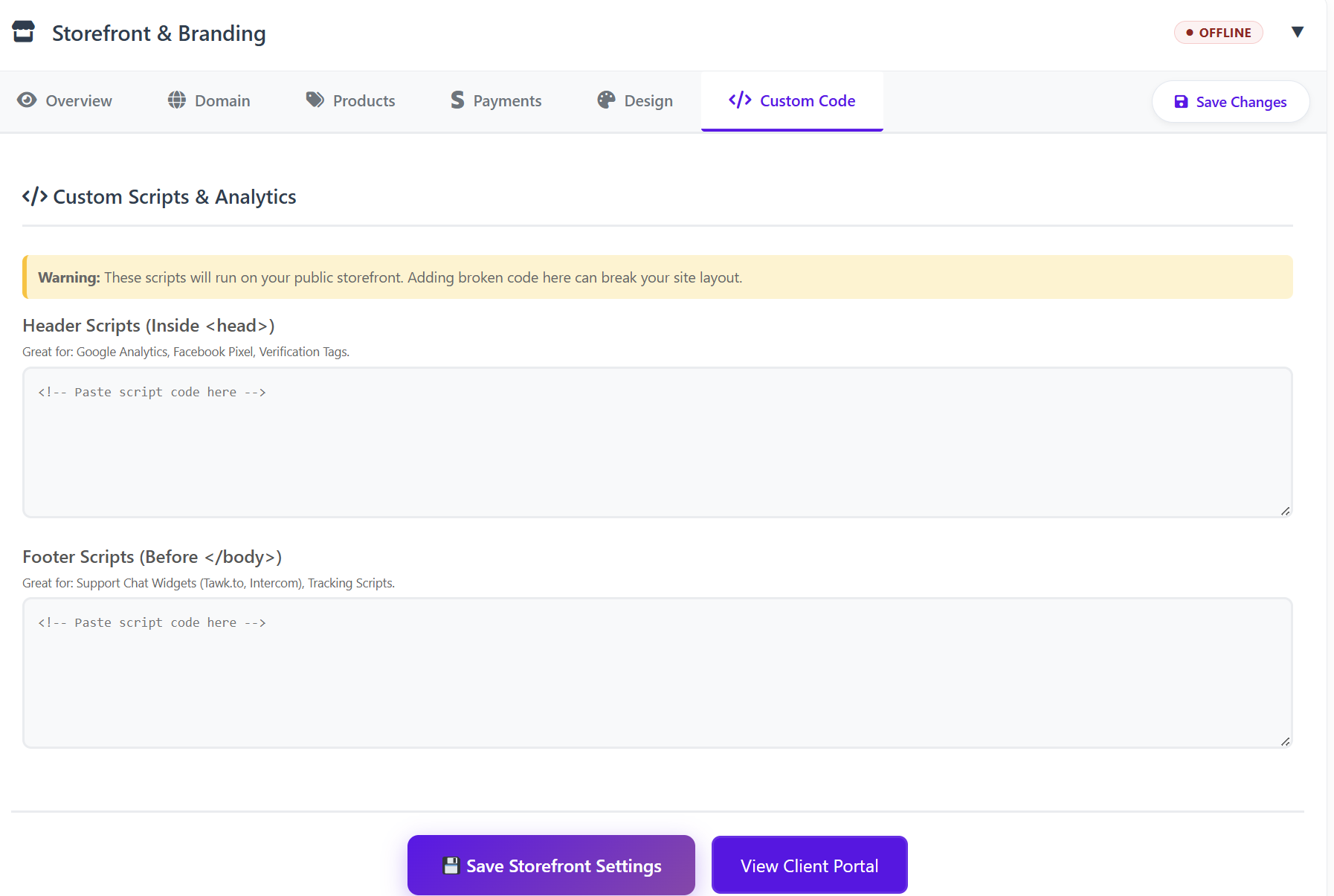Focus the Footer Scripts text area

click(x=657, y=673)
